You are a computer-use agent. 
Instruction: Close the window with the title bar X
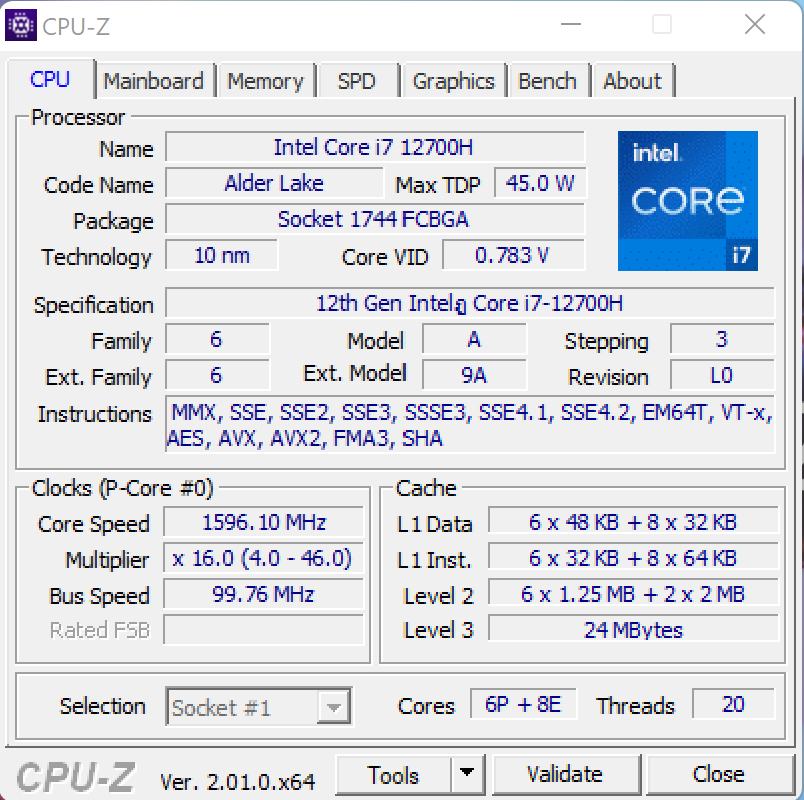[x=755, y=24]
